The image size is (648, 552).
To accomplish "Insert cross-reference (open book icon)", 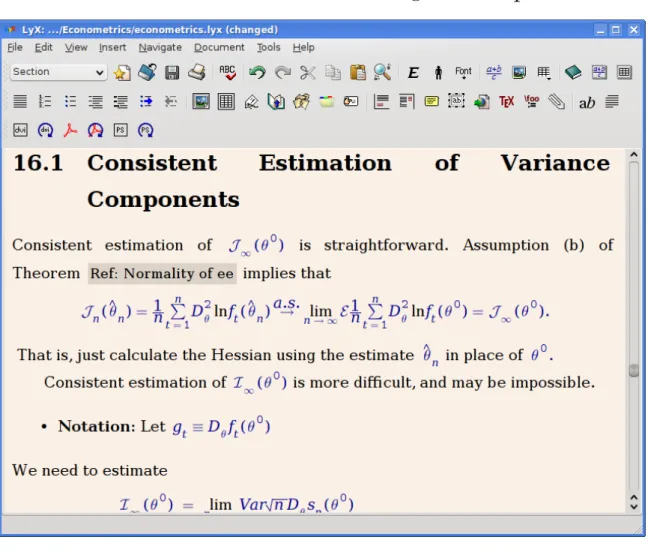I will point(276,102).
